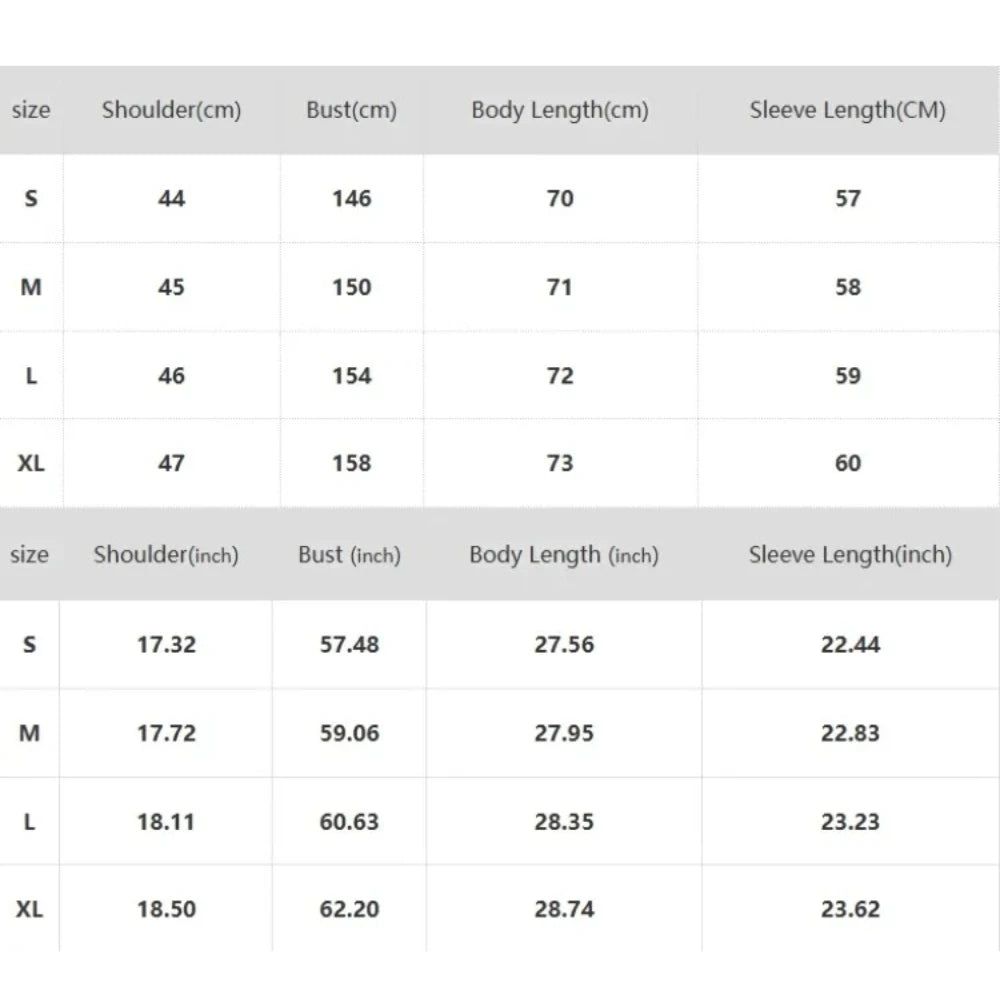Select the bust value 146
The width and height of the screenshot is (1000, 1000).
[351, 199]
